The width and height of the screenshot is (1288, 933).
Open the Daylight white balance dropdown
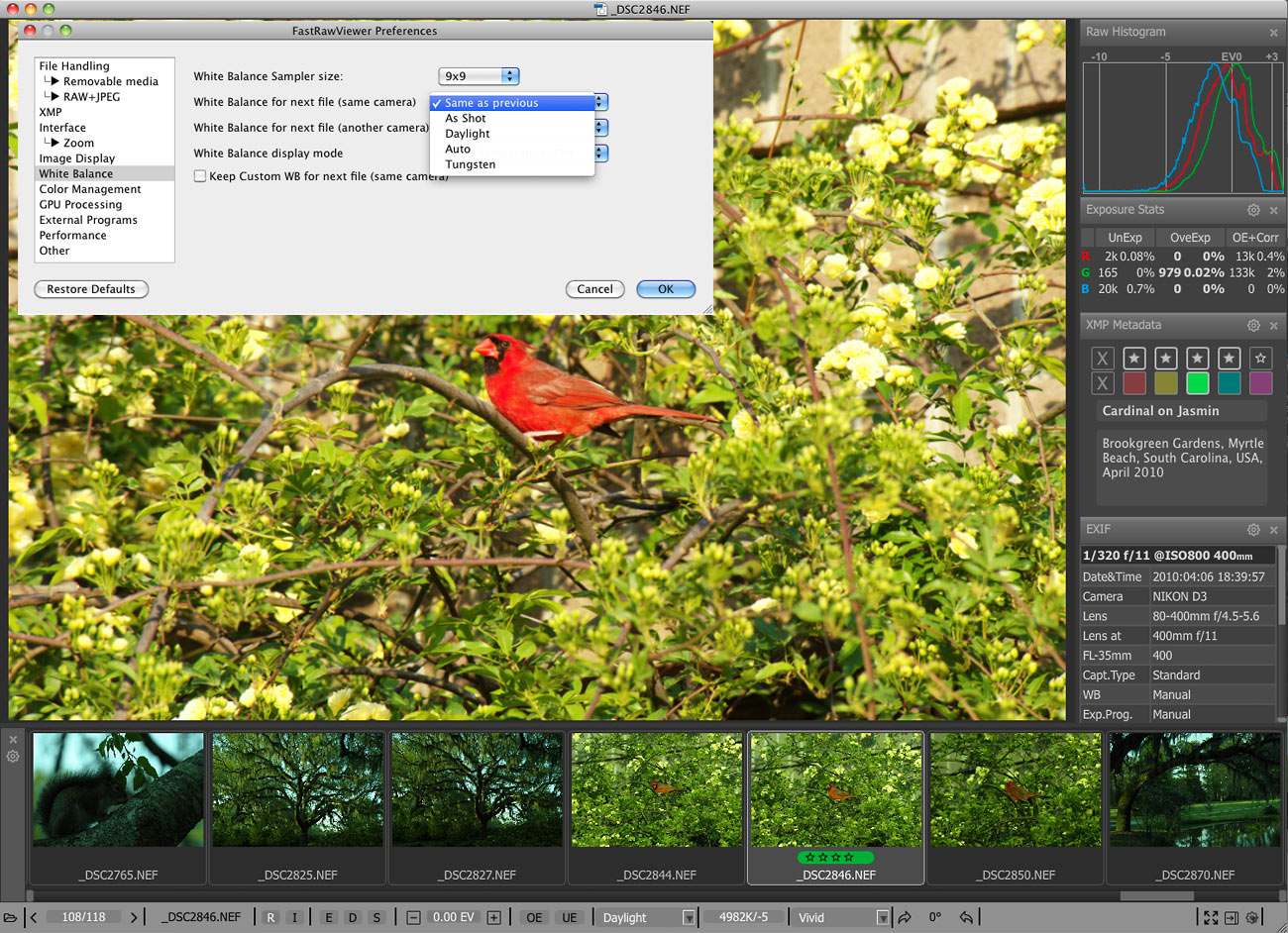pyautogui.click(x=647, y=918)
